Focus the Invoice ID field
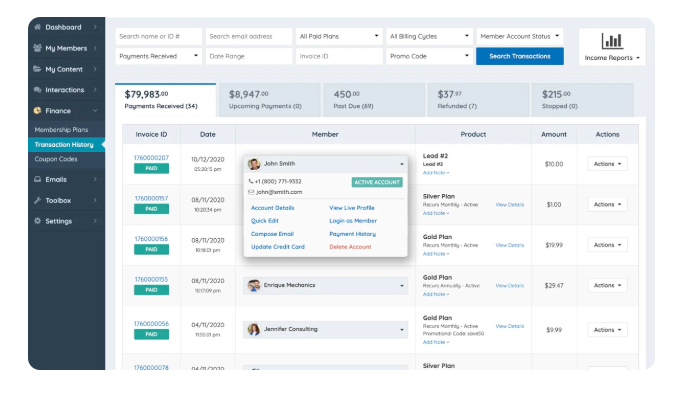Screen dimensions: 674x396 (339, 56)
